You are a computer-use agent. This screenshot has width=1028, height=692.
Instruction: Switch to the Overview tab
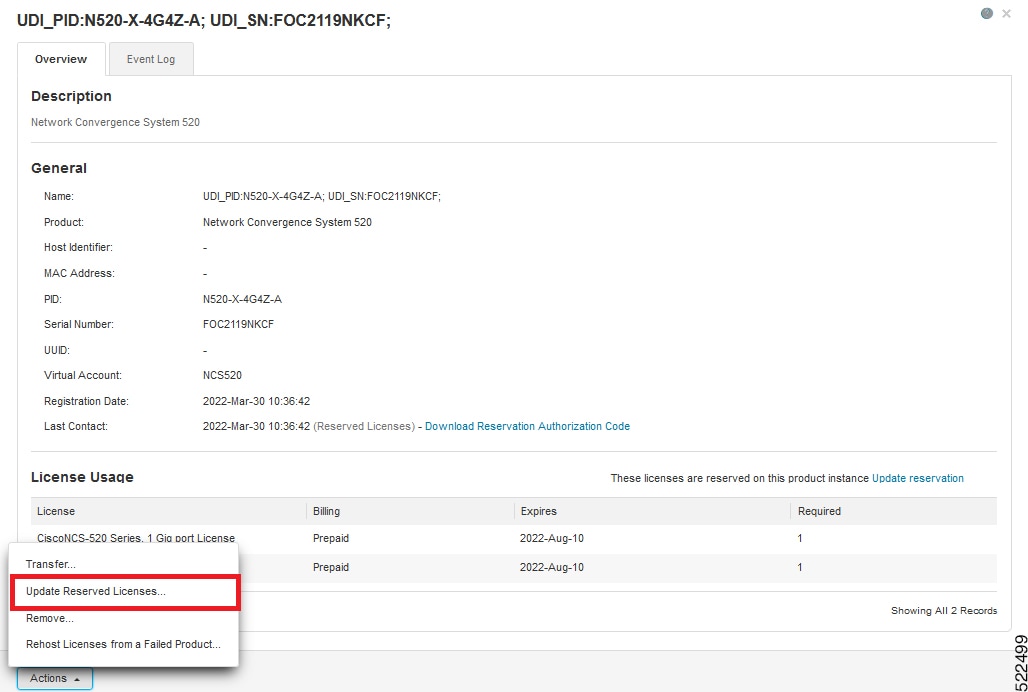pyautogui.click(x=61, y=59)
